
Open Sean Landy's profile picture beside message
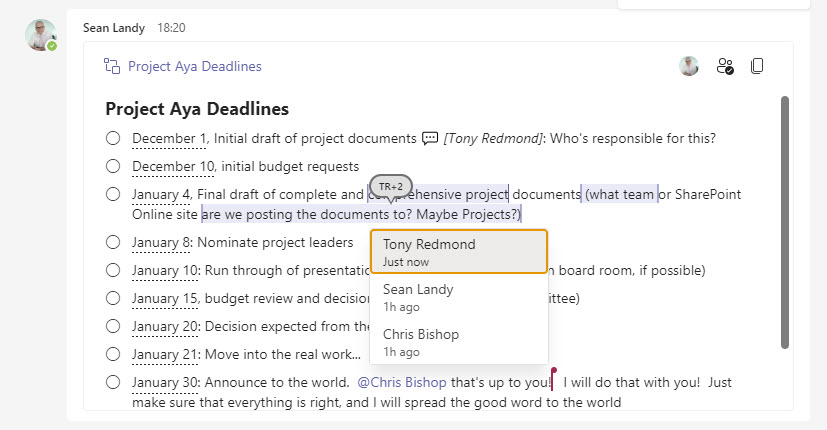[x=41, y=35]
